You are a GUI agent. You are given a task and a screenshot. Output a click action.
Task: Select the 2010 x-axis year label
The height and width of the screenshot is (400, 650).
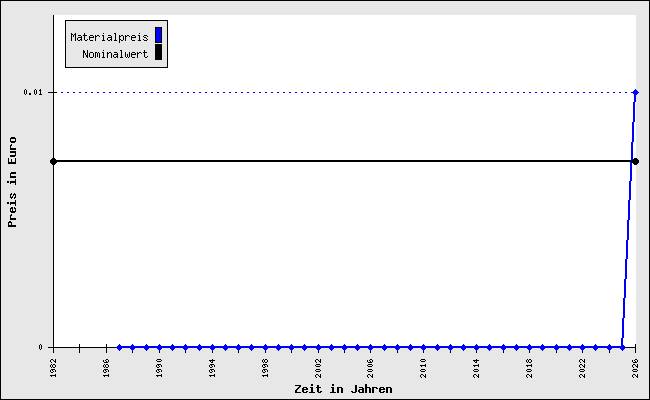tap(423, 366)
